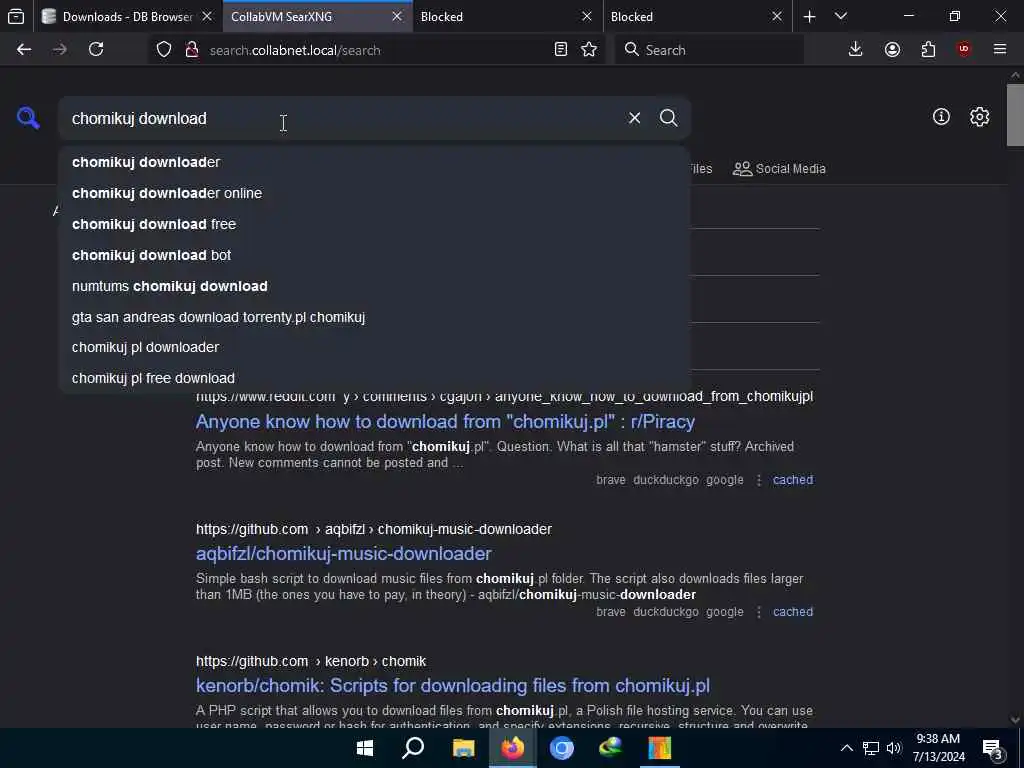Open the Downloads toolbar panel
1024x768 pixels.
tap(855, 50)
